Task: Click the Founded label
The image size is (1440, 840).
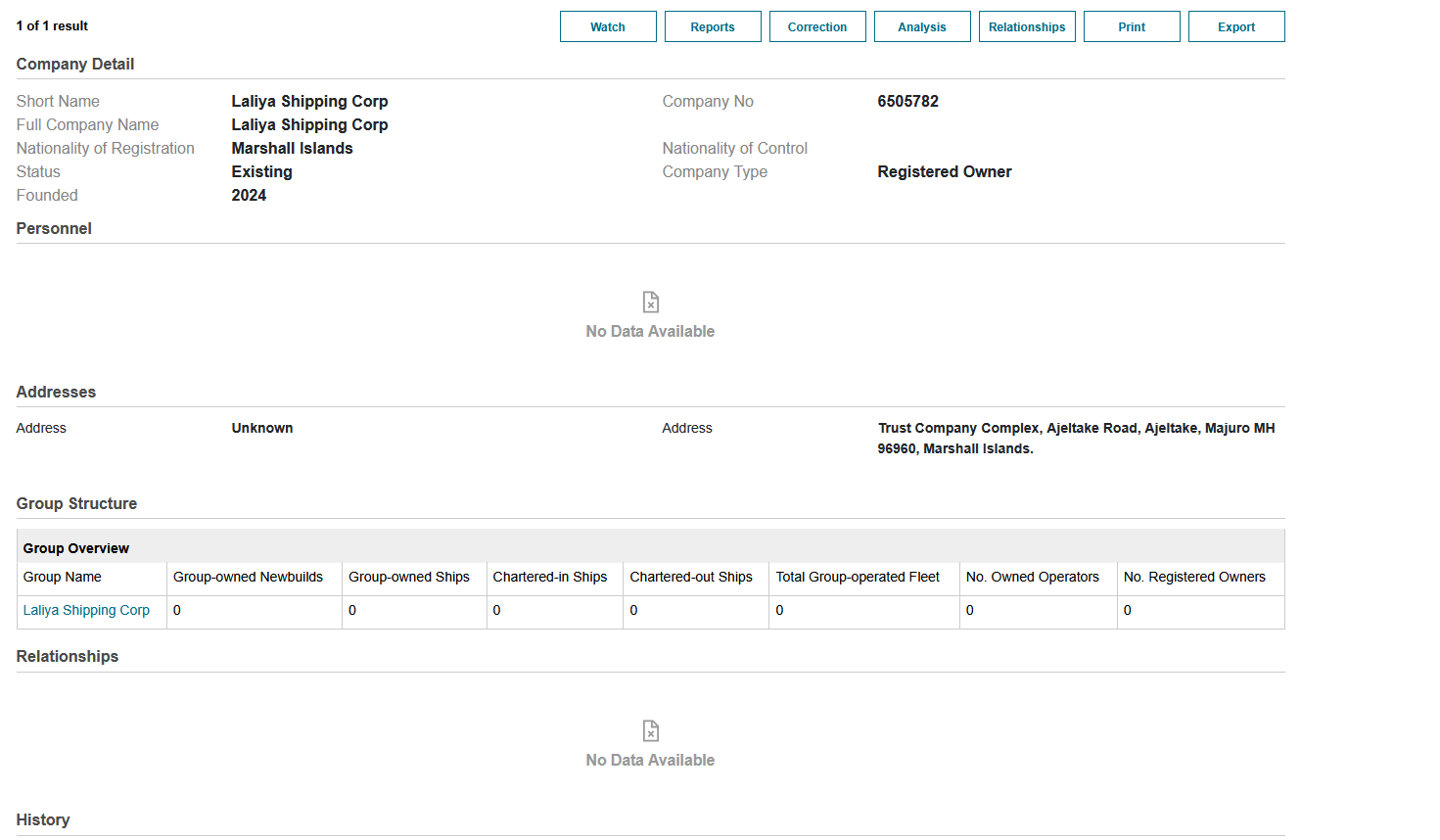Action: [47, 195]
